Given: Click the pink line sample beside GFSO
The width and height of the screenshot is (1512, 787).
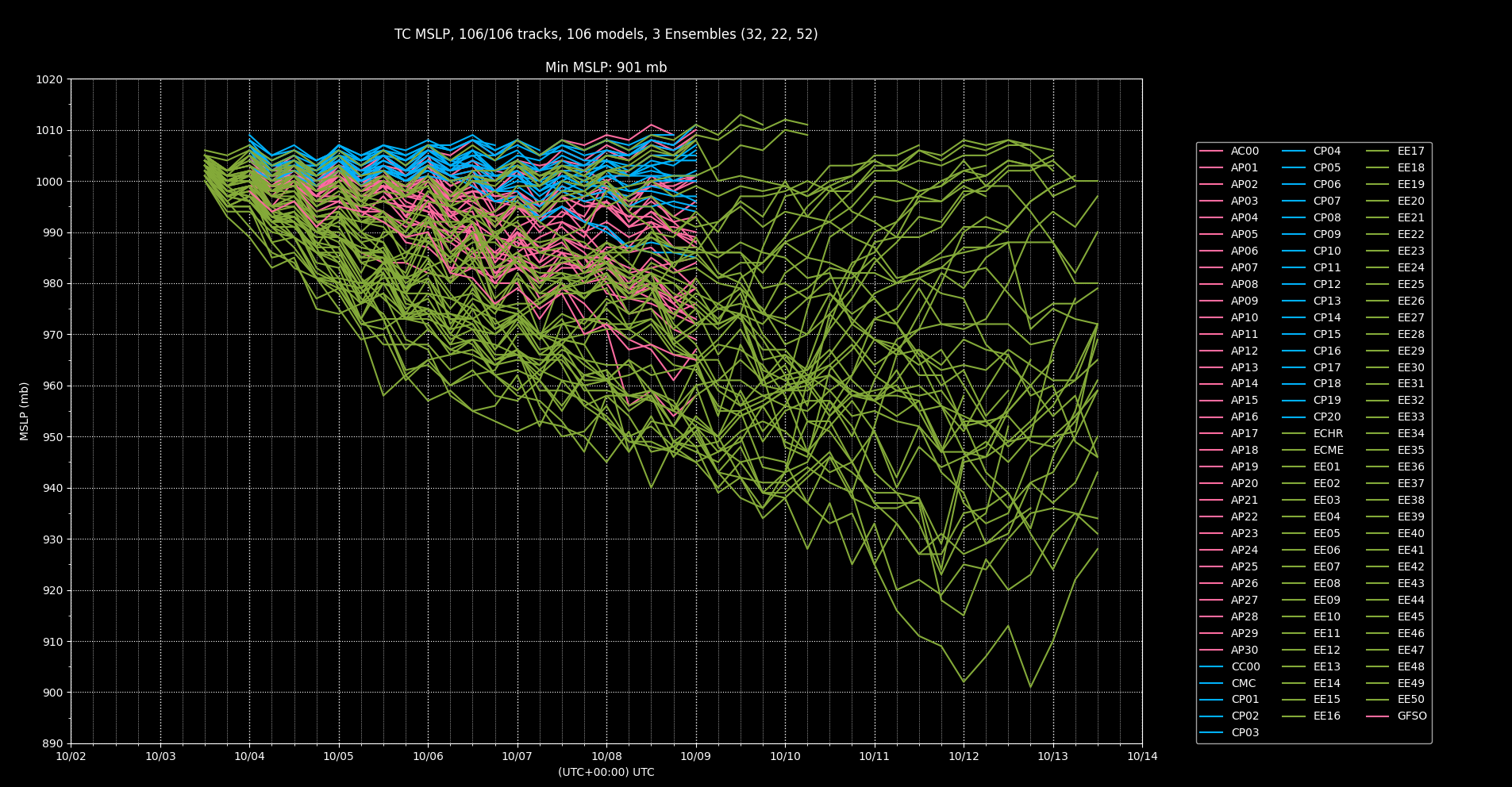Looking at the screenshot, I should [1378, 716].
